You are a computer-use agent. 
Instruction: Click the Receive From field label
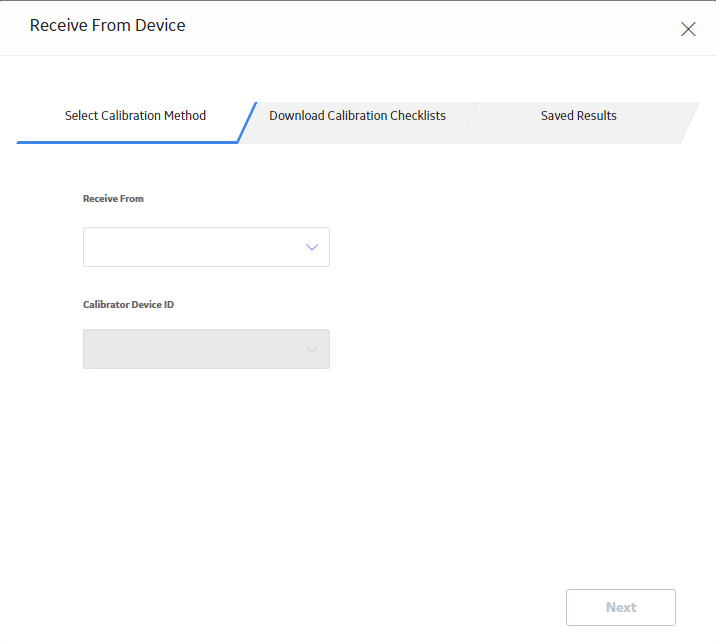pos(113,199)
